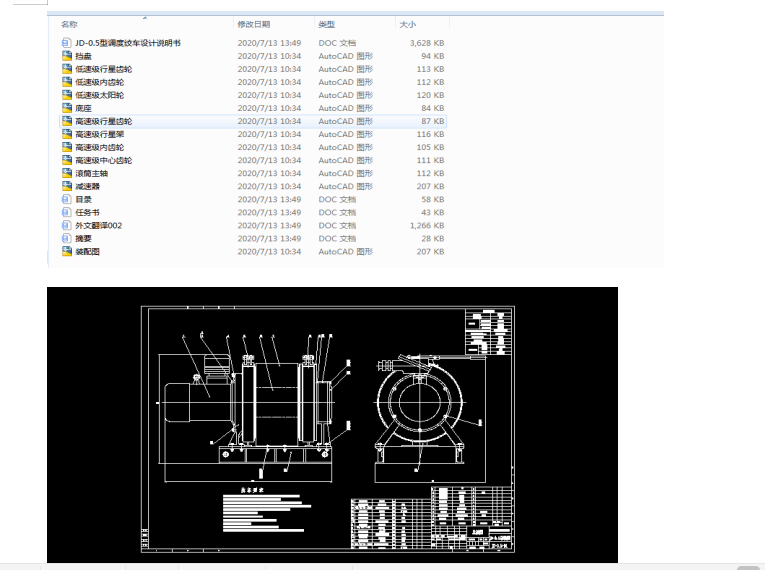Select the 高速级中心齿轮 drawing icon
The image size is (765, 570).
tap(67, 160)
